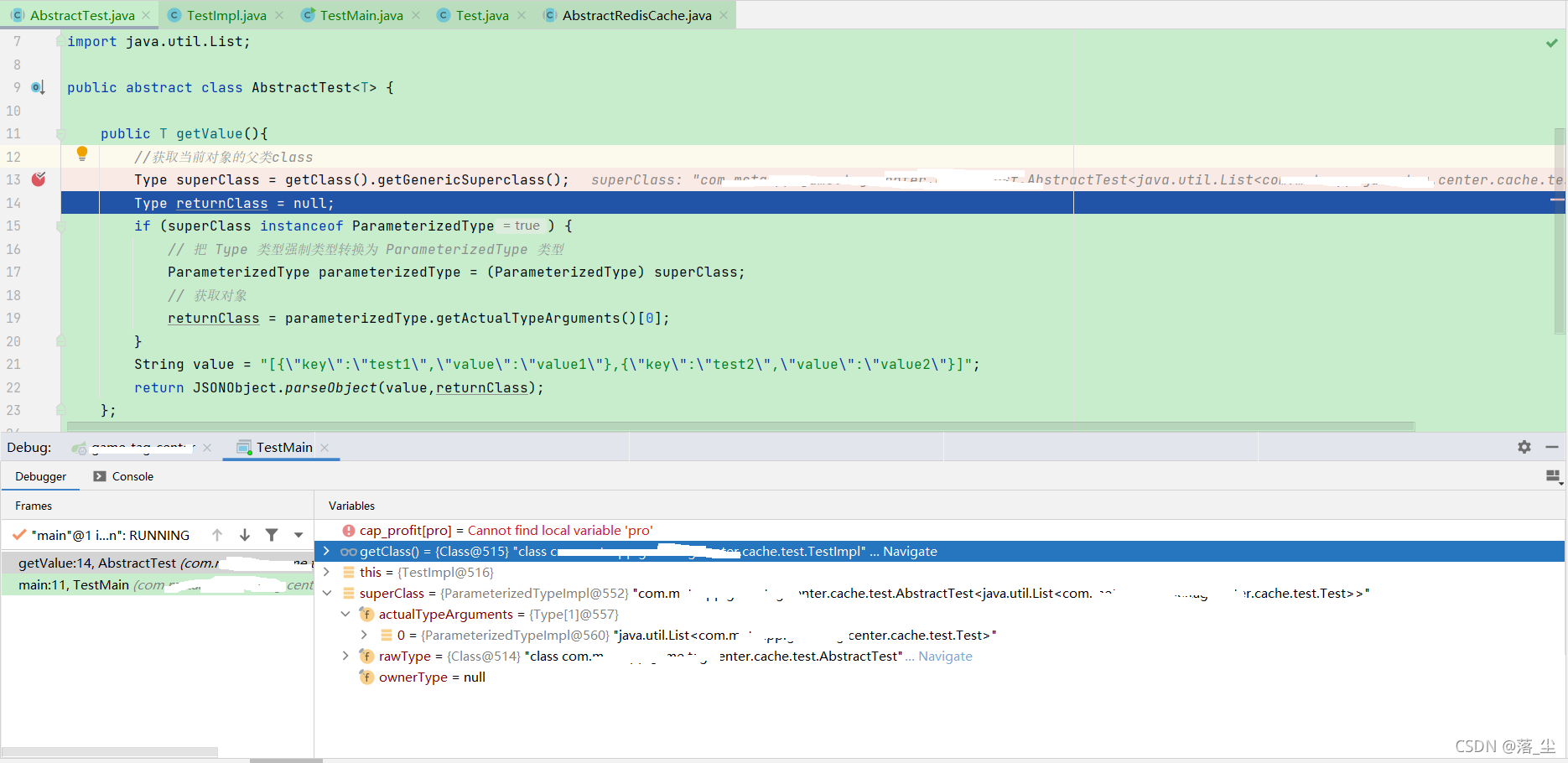Image resolution: width=1568 pixels, height=763 pixels.
Task: Click the horizontal scrollbar of the editor
Action: (741, 426)
